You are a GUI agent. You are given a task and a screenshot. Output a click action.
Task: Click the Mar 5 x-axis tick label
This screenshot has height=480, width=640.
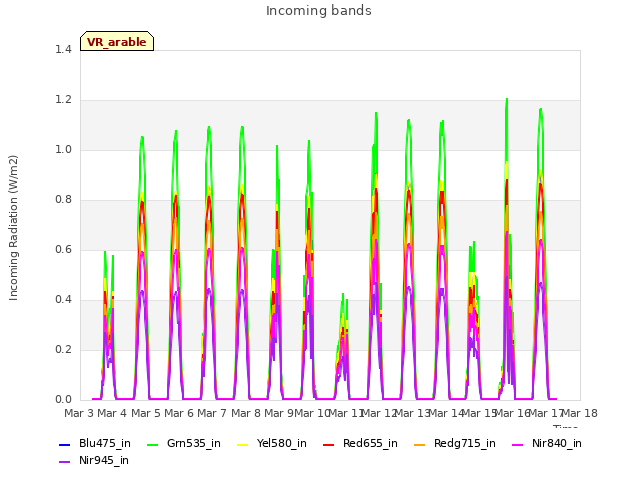146,413
